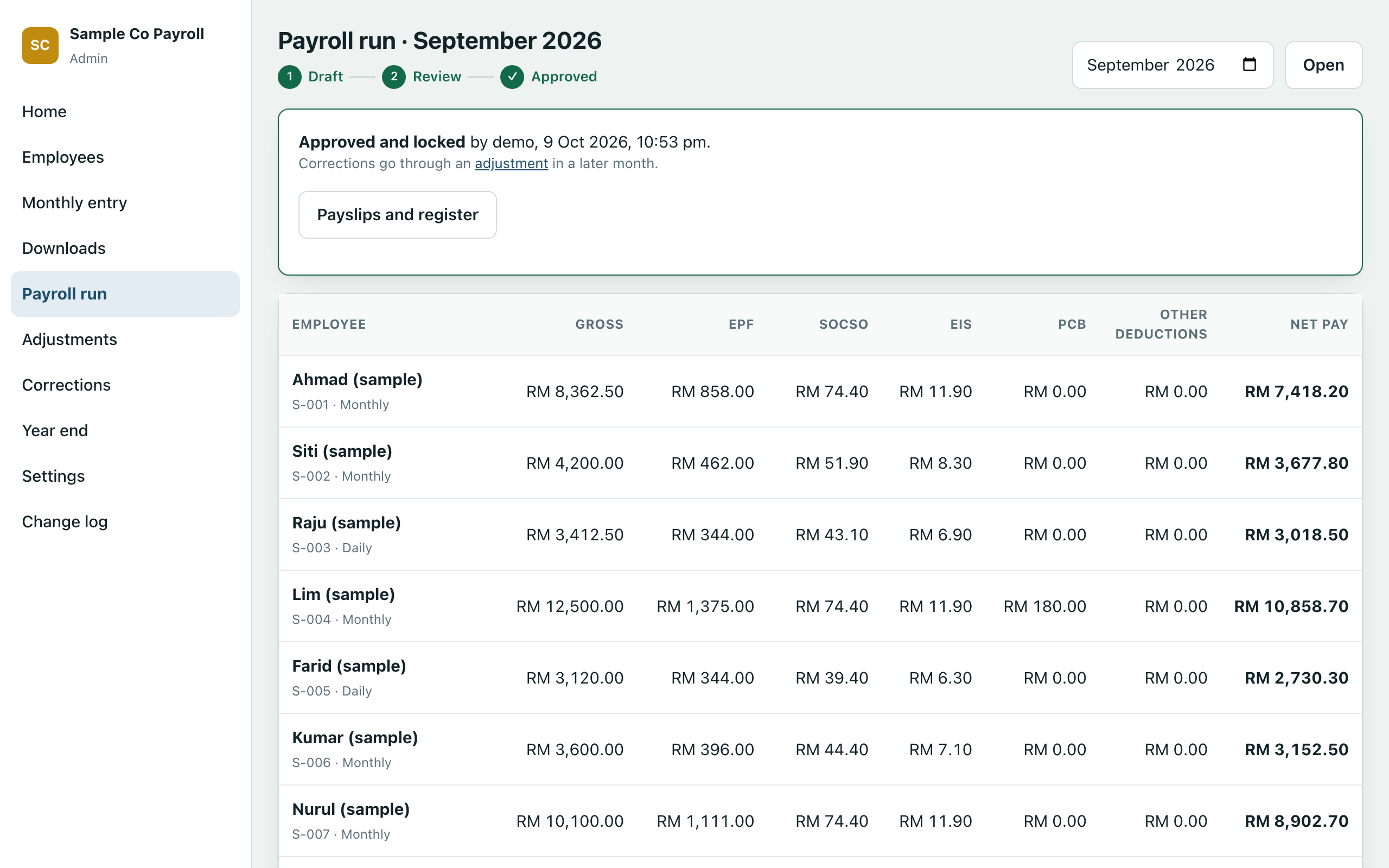The image size is (1389, 868).
Task: Click the Draft step label
Action: coord(326,77)
